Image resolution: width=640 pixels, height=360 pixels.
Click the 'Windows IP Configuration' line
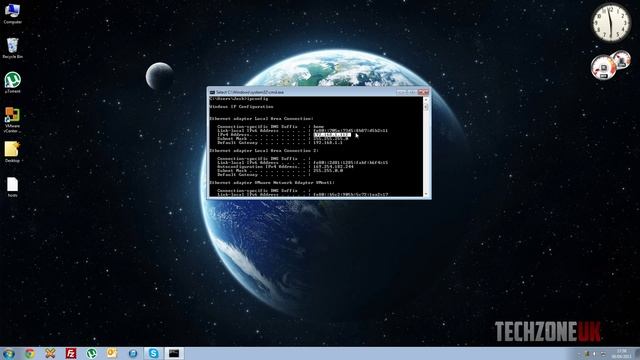coord(242,107)
